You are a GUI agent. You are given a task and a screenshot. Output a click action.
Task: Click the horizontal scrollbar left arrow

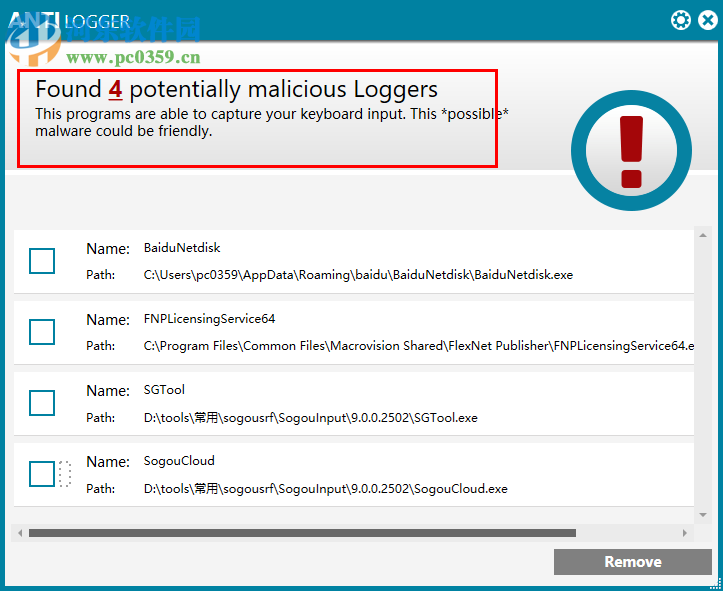coord(20,533)
